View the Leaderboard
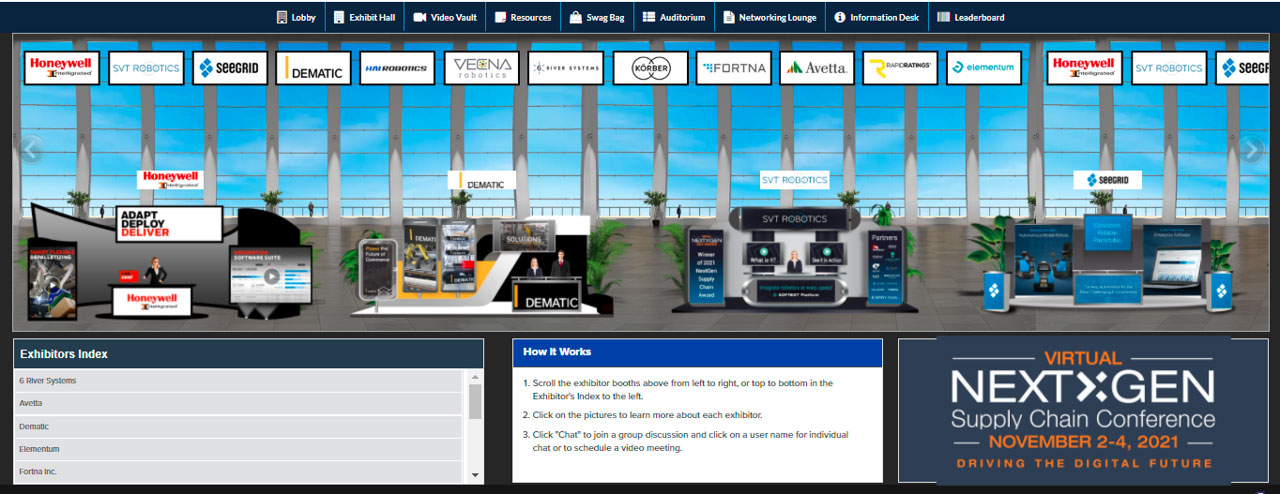This screenshot has height=494, width=1280. [971, 17]
